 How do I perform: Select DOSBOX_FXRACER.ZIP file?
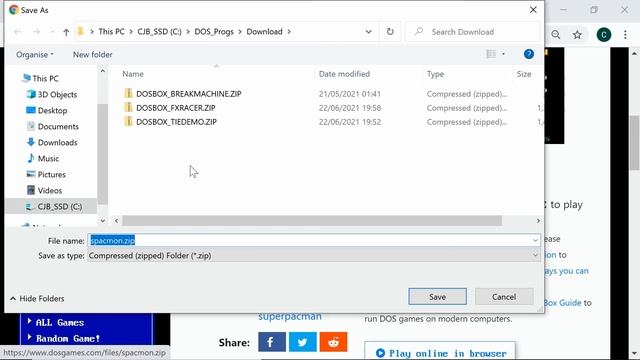point(176,108)
